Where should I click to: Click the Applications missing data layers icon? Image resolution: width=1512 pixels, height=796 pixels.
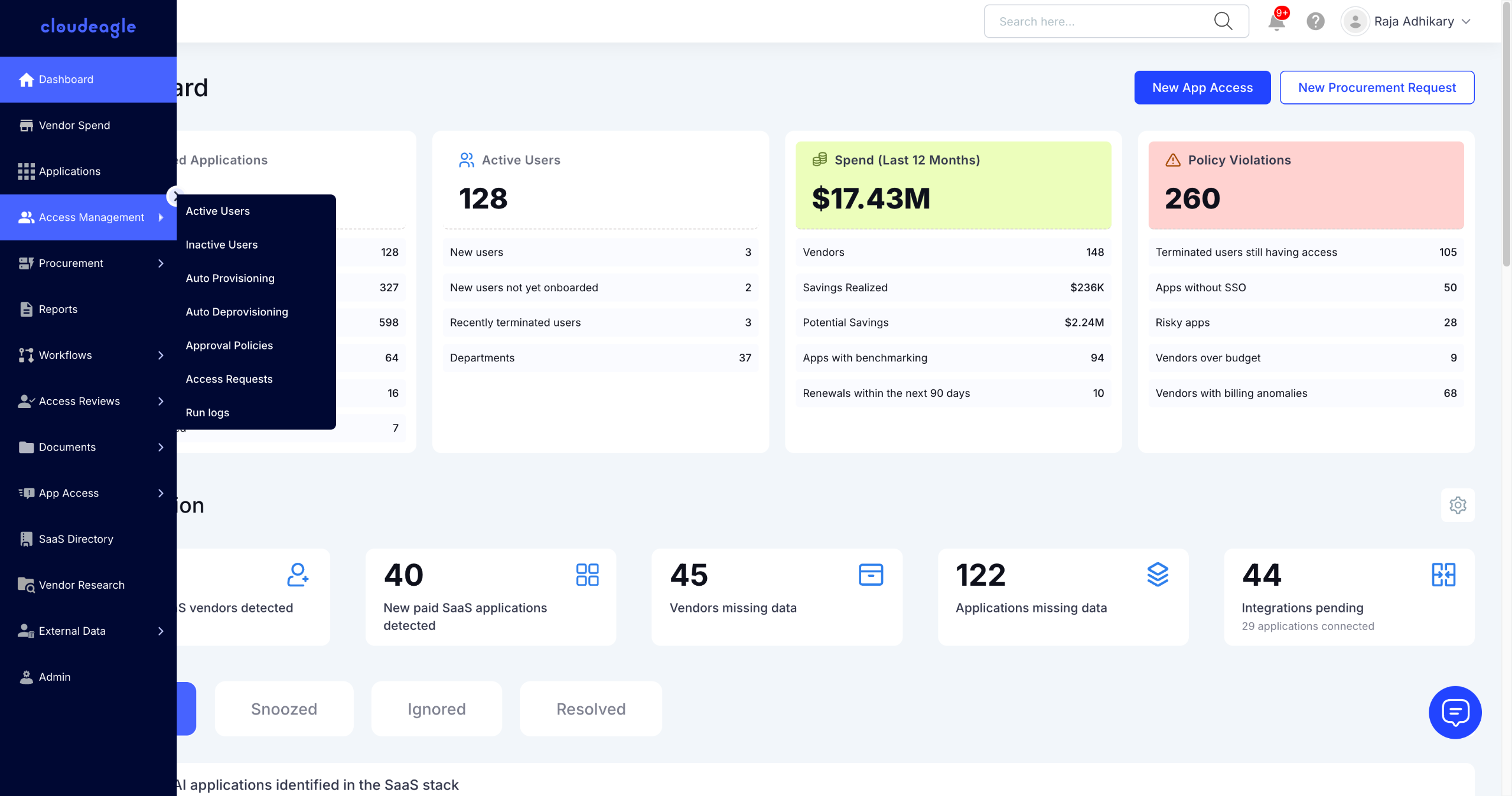[x=1158, y=575]
